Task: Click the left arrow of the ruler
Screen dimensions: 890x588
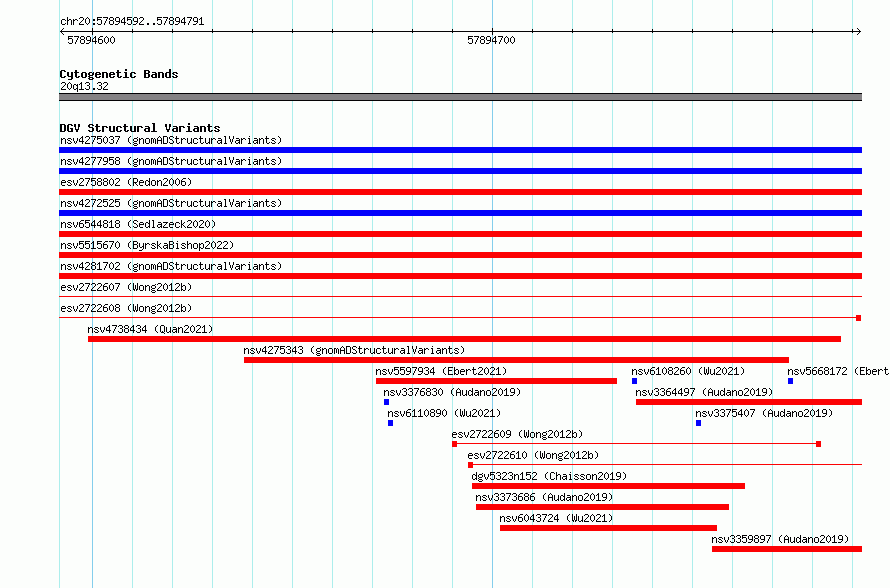Action: 63,32
